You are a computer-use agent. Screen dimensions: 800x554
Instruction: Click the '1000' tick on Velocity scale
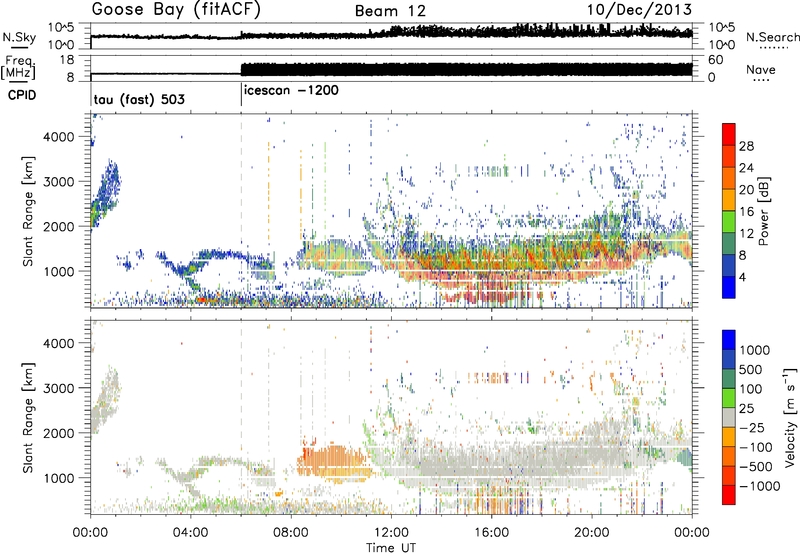pos(755,350)
